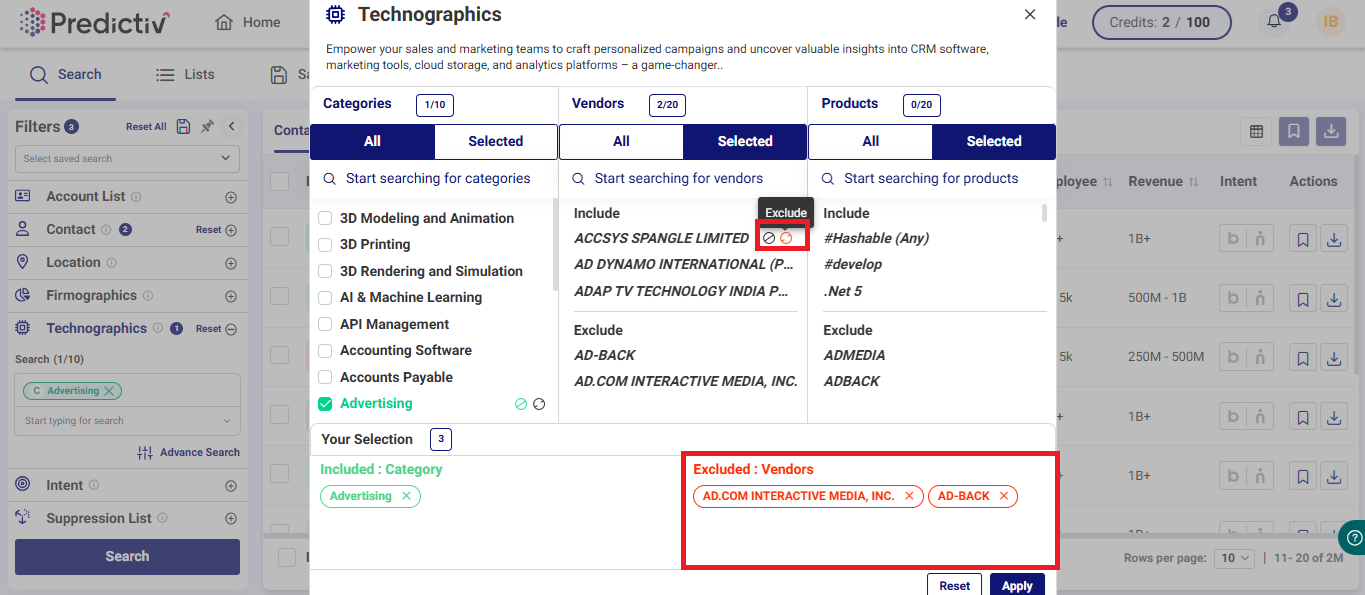Select the Selected tab under Categories
1365x595 pixels.
[x=496, y=141]
